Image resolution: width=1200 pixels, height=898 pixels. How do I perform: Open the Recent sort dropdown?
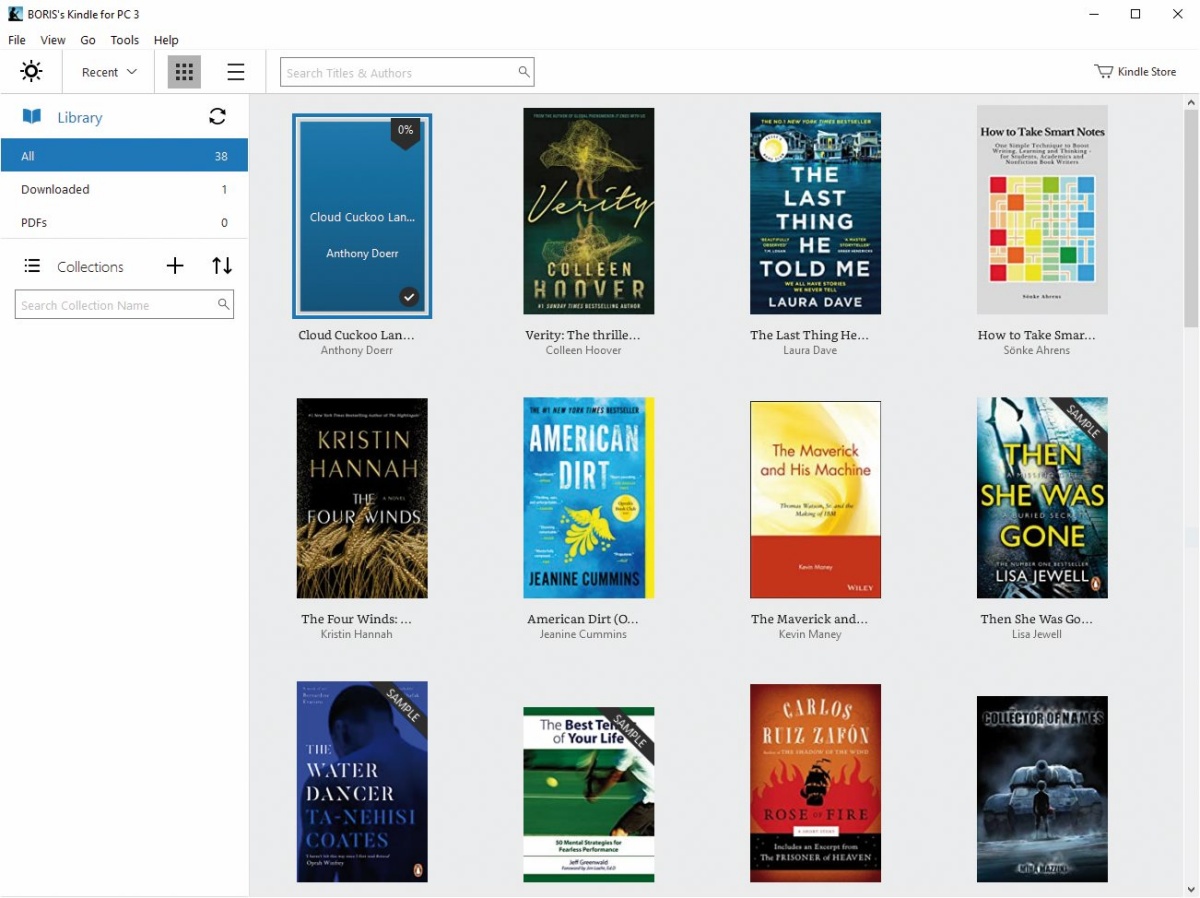point(109,72)
